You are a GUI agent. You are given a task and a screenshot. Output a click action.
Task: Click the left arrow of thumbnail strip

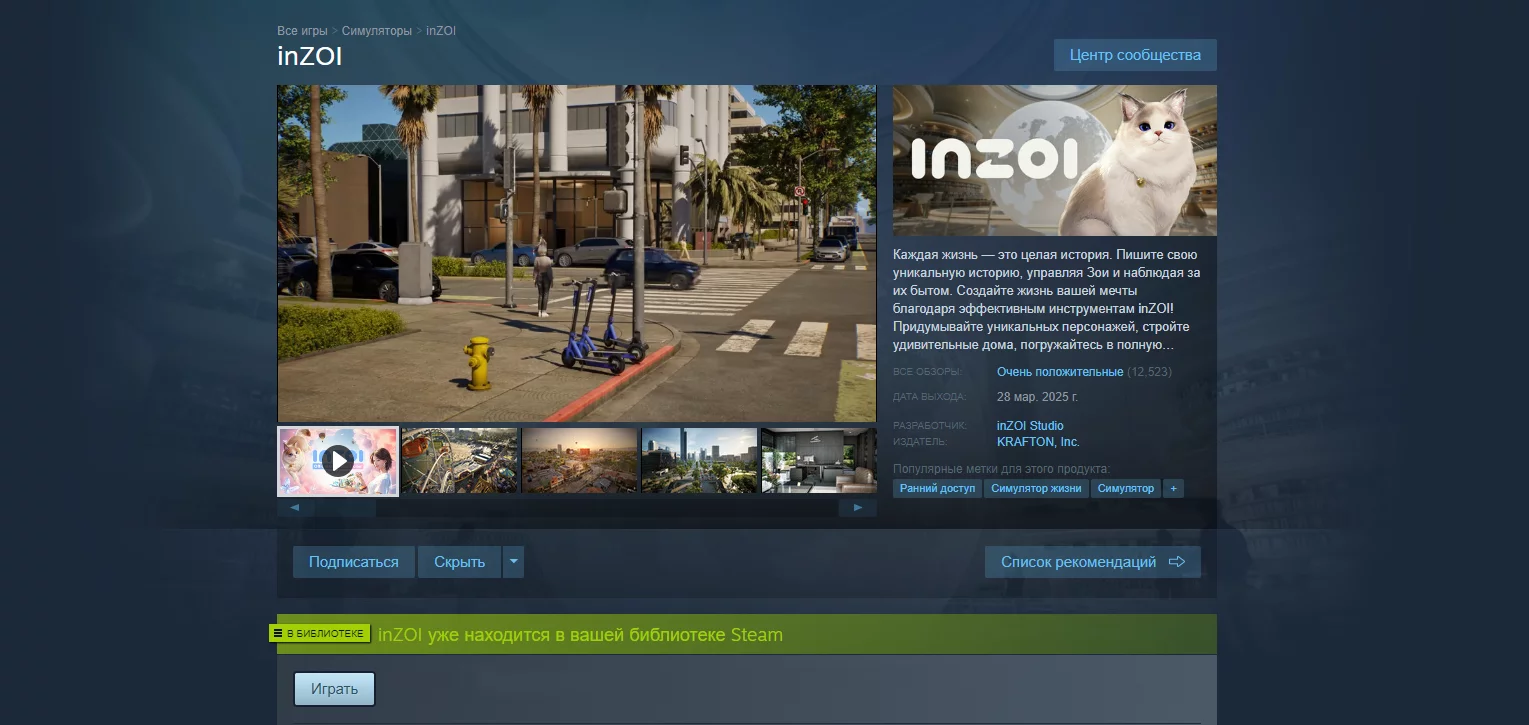click(294, 508)
